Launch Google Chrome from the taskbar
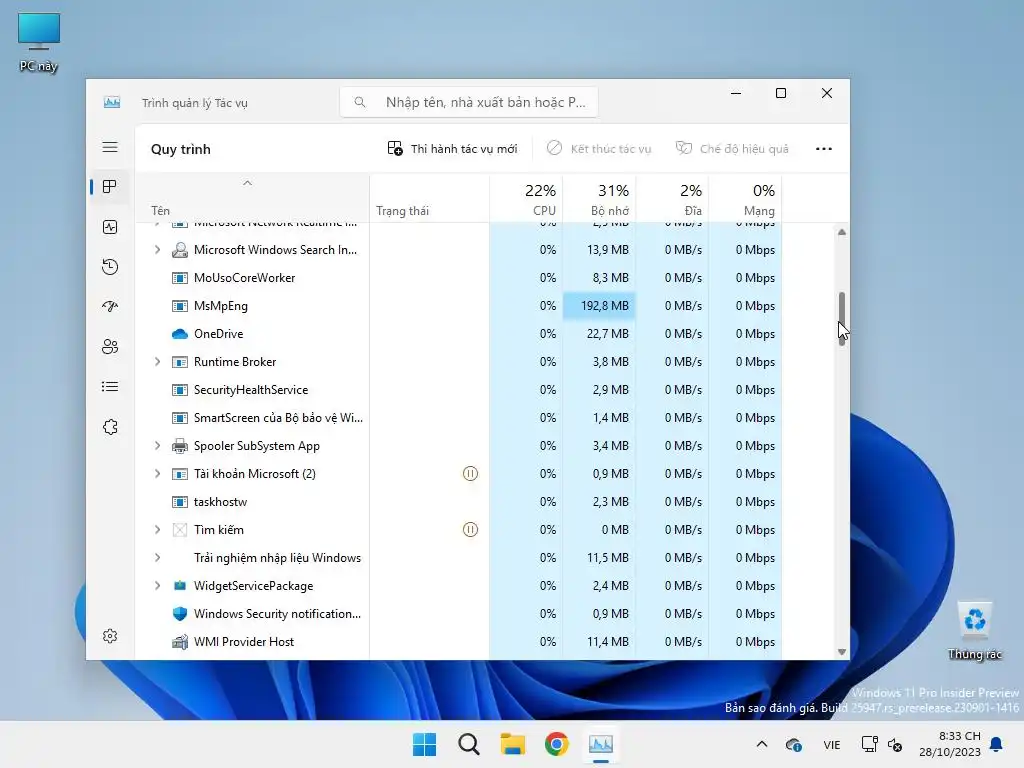This screenshot has height=768, width=1024. 556,744
